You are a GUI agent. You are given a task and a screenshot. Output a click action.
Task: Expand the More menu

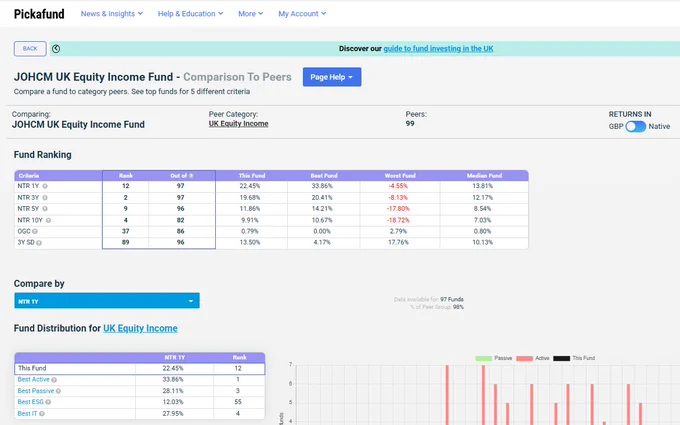pos(250,14)
